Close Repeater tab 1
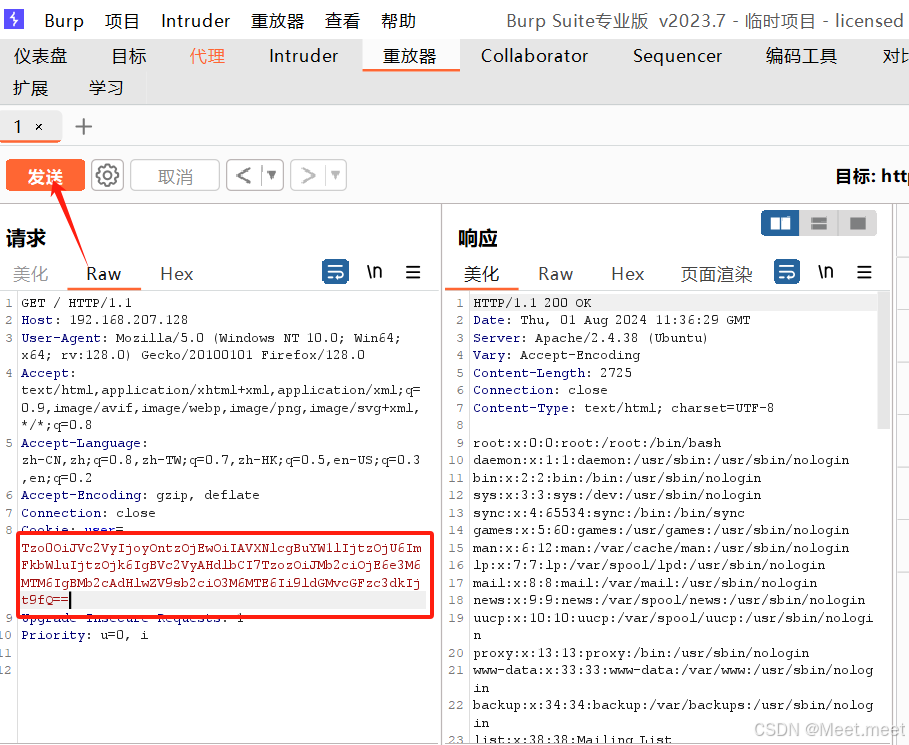 pyautogui.click(x=39, y=126)
